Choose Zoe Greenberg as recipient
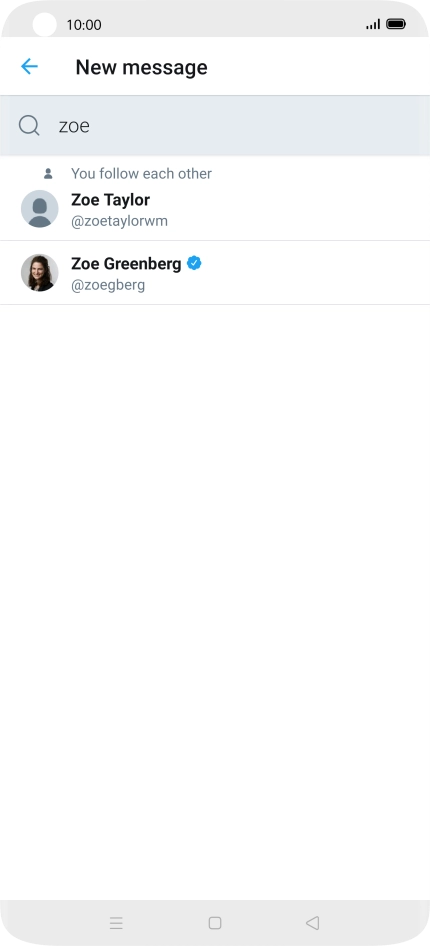Image resolution: width=430 pixels, height=946 pixels. tap(215, 273)
